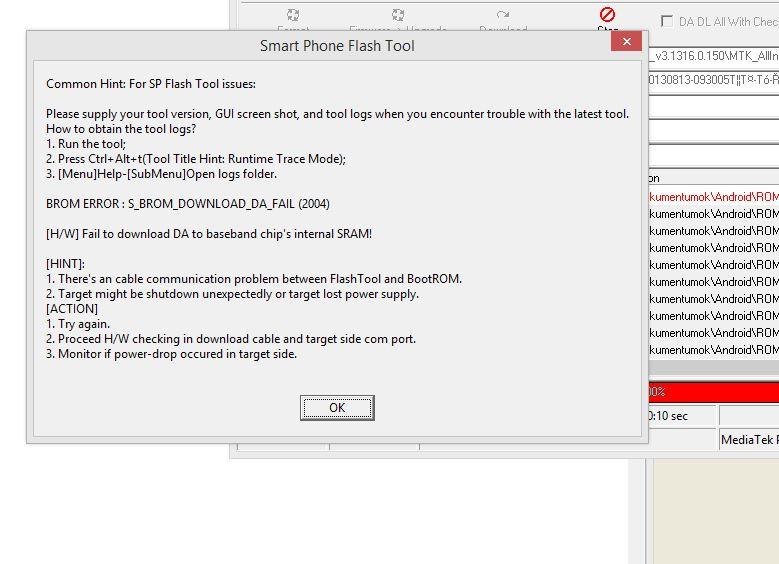The height and width of the screenshot is (564, 779).
Task: Click the field showing 0130813-093005T
Action: click(x=713, y=80)
